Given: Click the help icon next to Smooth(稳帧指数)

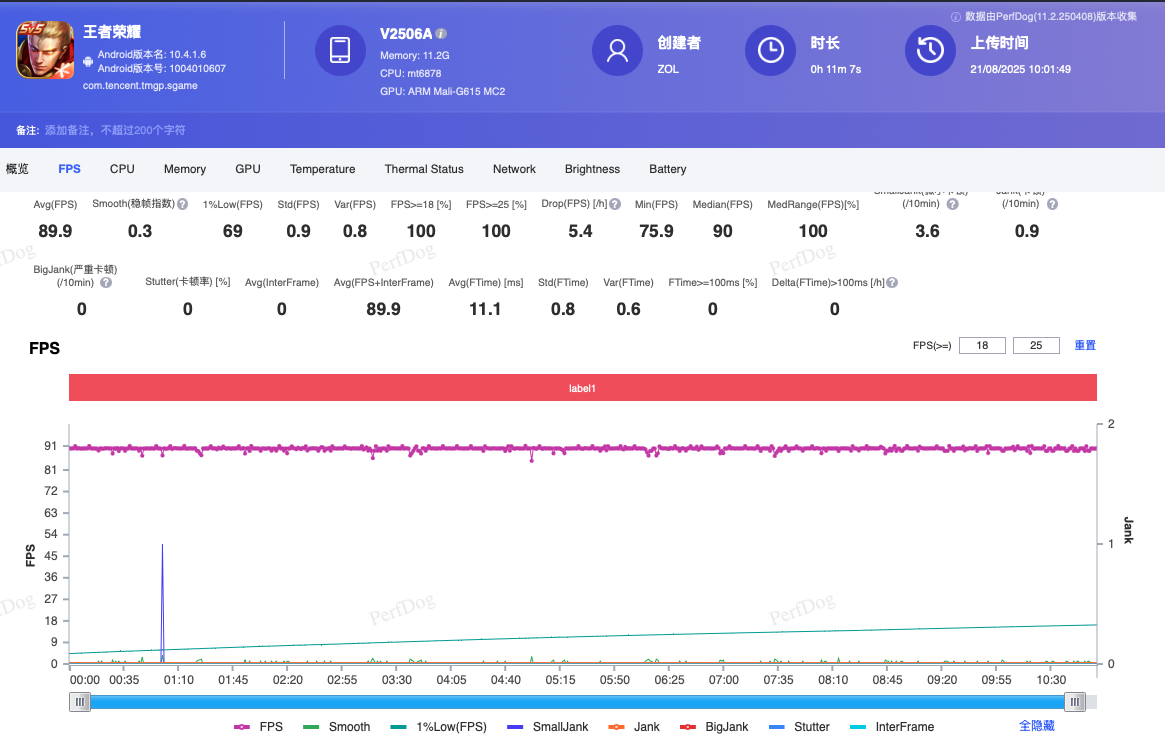Looking at the screenshot, I should 183,204.
